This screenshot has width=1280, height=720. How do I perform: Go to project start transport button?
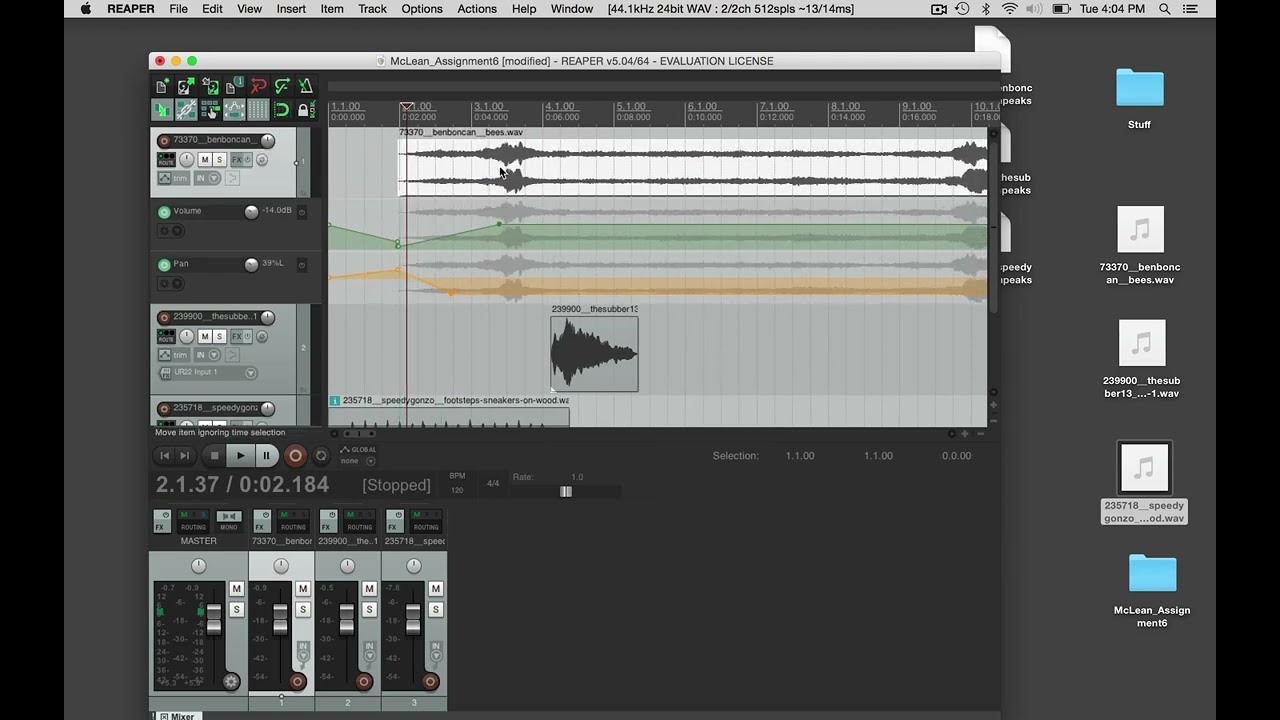(x=165, y=456)
